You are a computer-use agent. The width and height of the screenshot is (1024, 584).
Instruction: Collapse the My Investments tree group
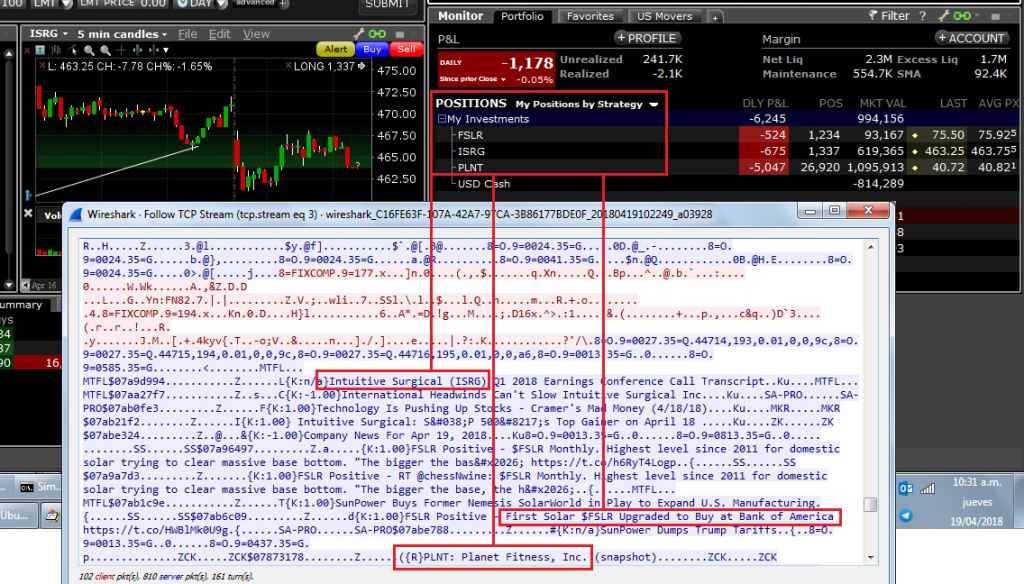click(441, 119)
